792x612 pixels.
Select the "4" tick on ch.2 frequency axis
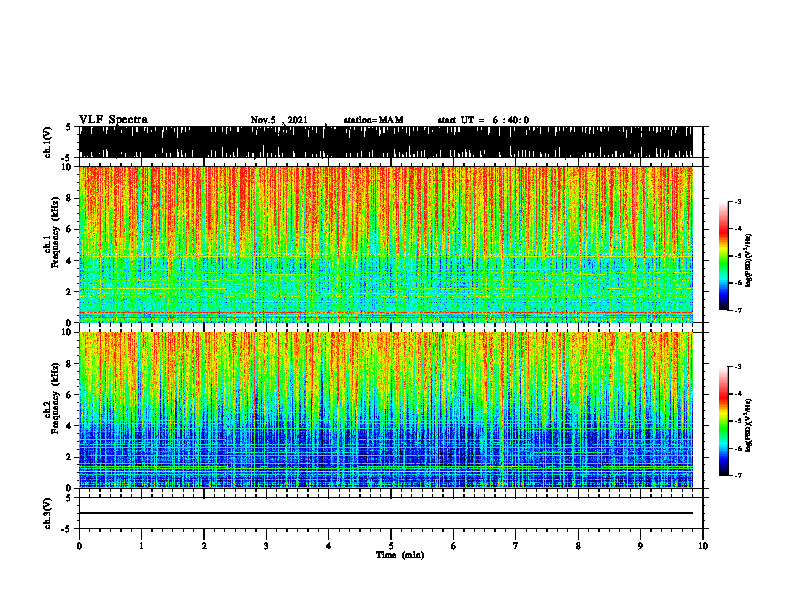click(x=71, y=426)
